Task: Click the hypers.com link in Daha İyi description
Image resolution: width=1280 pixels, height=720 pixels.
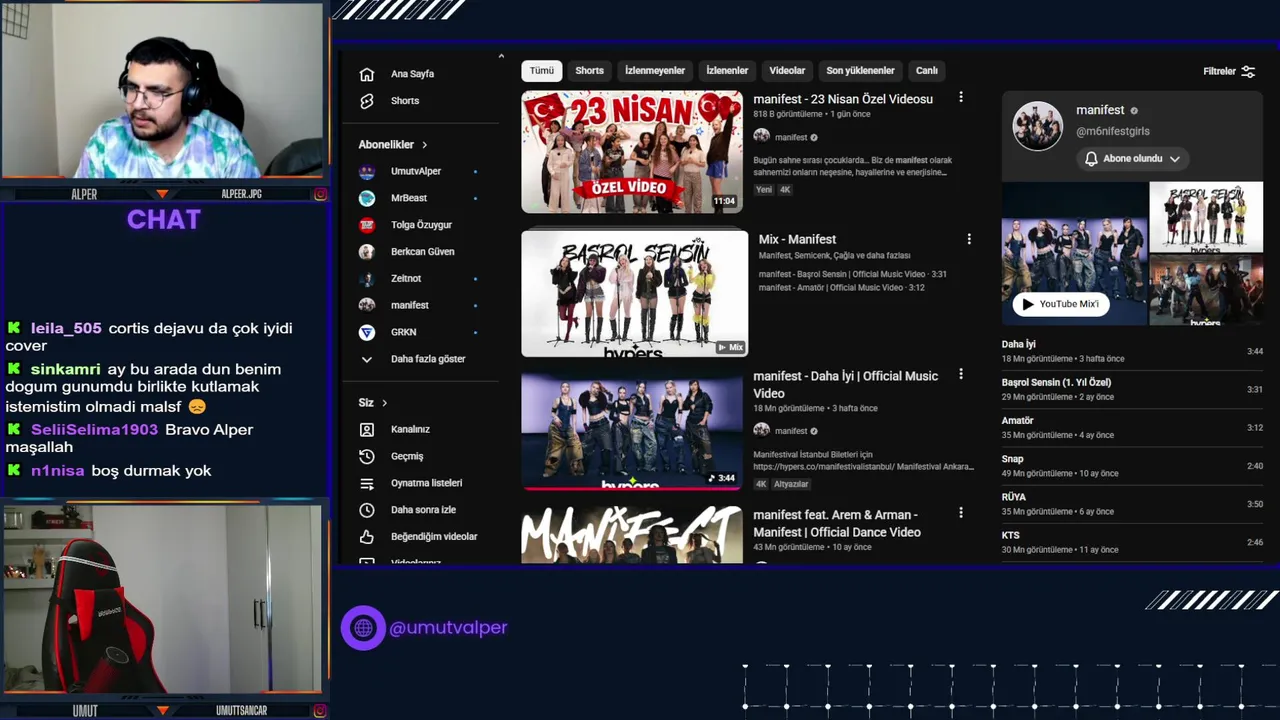Action: pos(824,467)
